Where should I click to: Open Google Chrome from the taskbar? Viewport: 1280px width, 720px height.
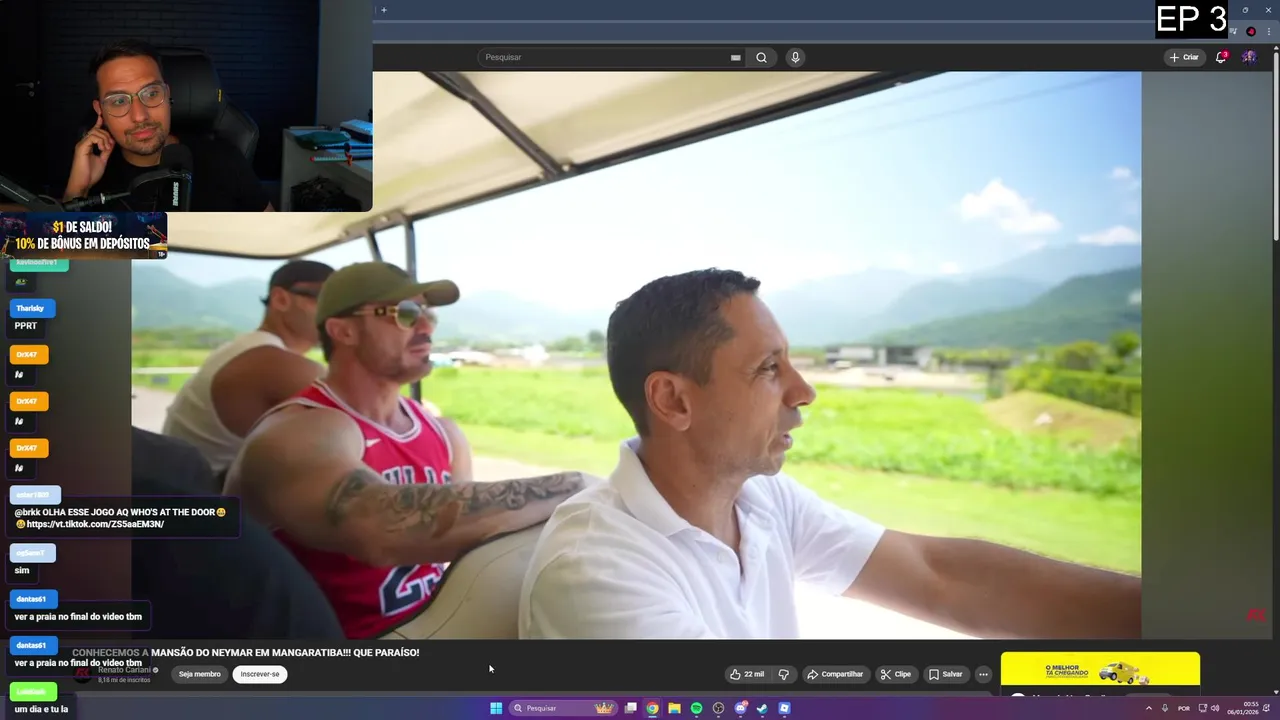coord(653,708)
